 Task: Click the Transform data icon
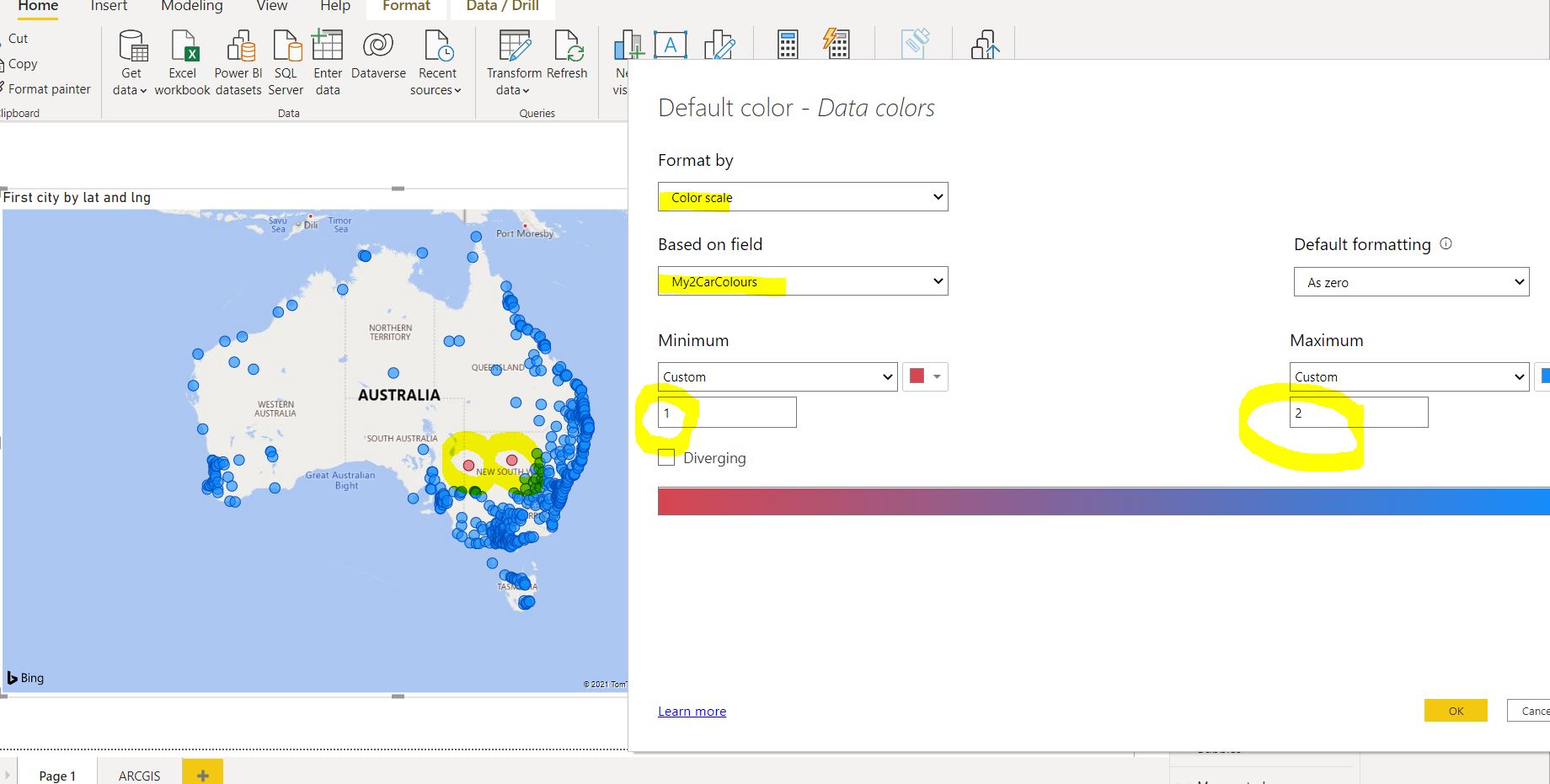coord(515,45)
